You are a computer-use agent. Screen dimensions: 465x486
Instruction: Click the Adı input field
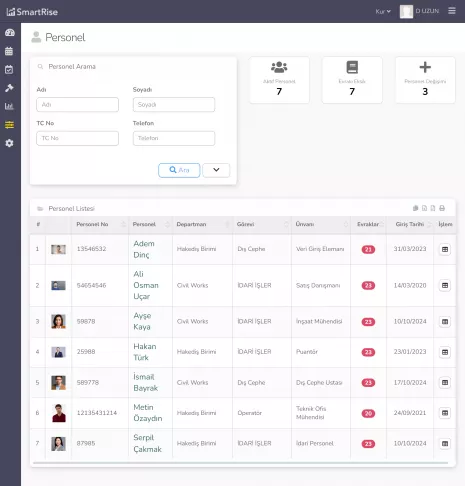tap(77, 105)
